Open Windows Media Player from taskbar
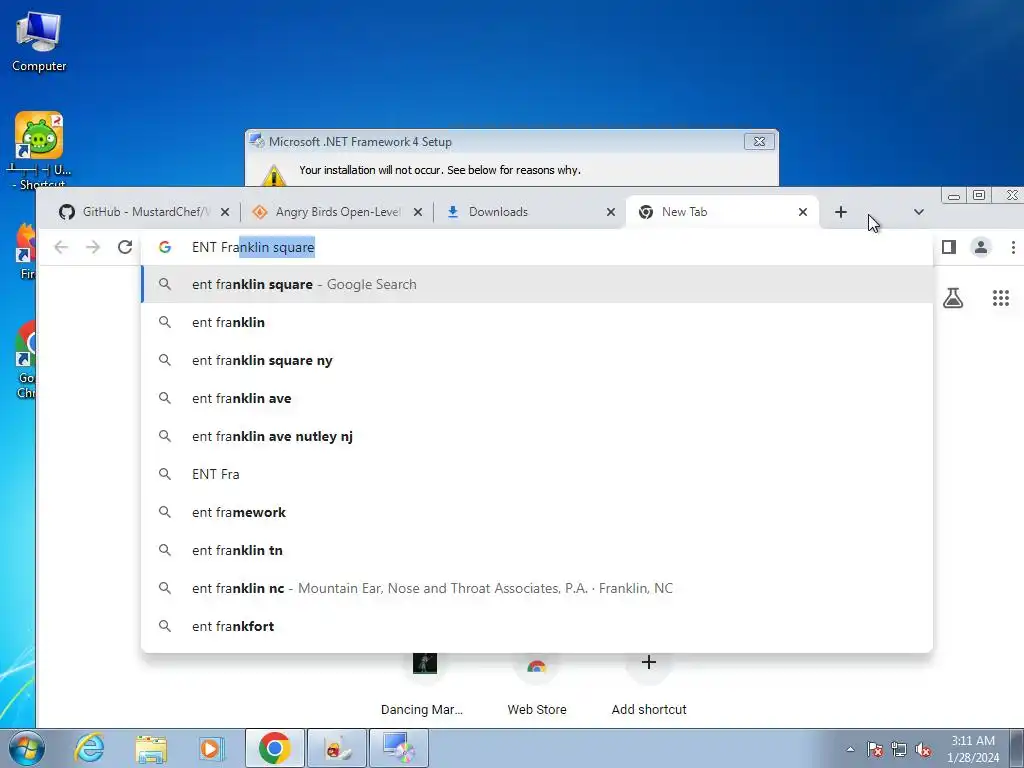The width and height of the screenshot is (1024, 768). [211, 748]
